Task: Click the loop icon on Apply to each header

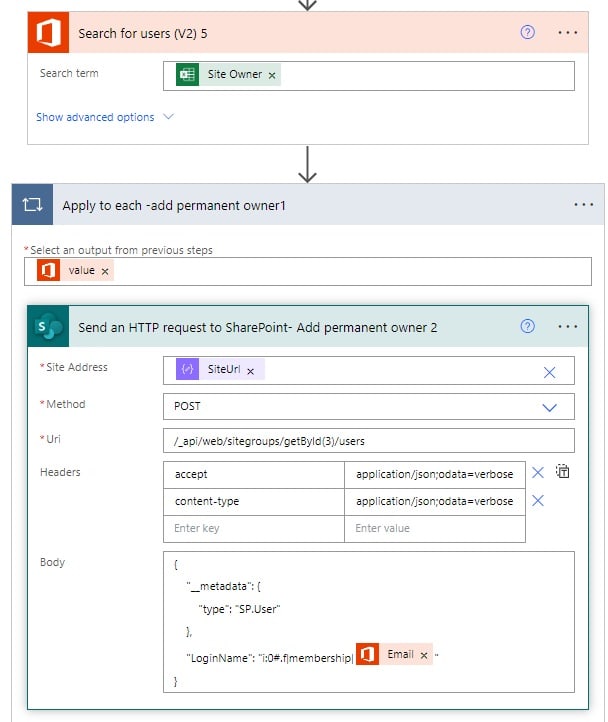Action: click(x=33, y=204)
